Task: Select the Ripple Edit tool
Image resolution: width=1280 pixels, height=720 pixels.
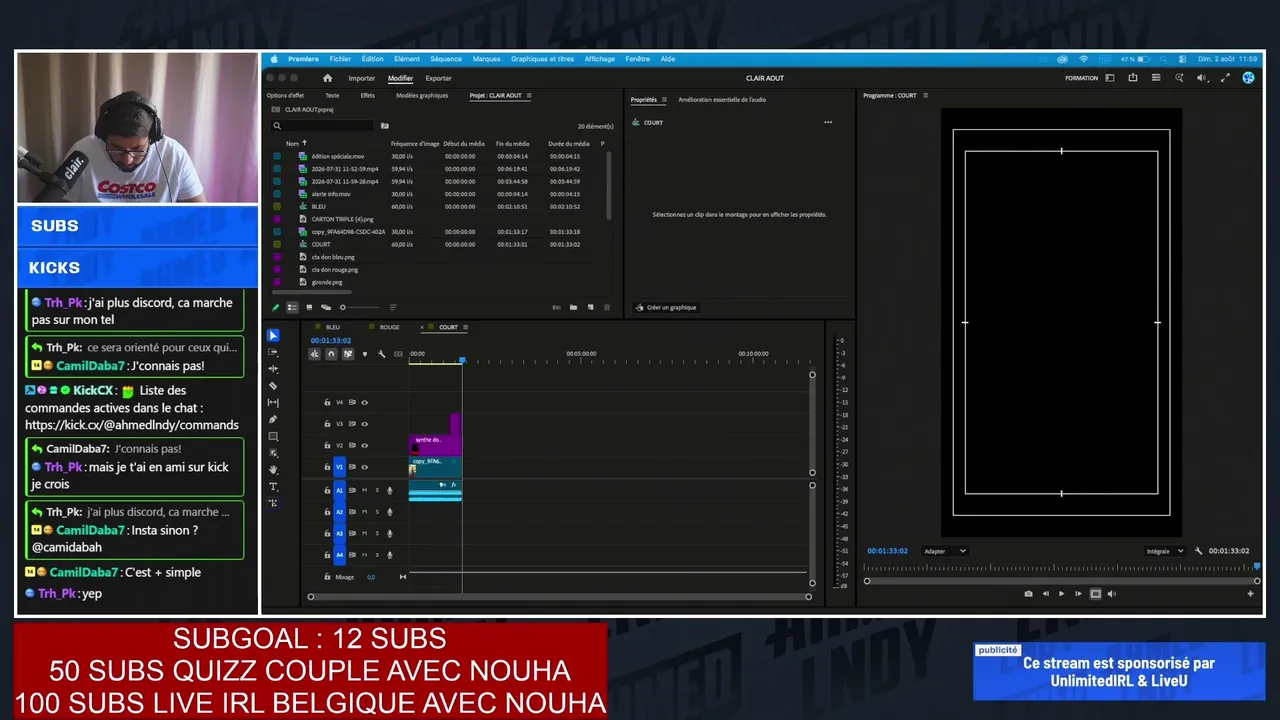Action: click(273, 369)
